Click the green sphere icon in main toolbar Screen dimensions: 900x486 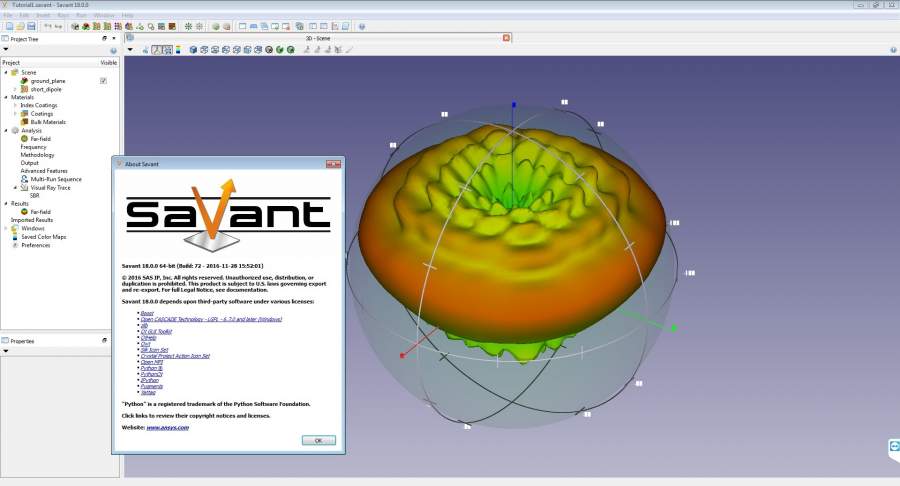[216, 26]
